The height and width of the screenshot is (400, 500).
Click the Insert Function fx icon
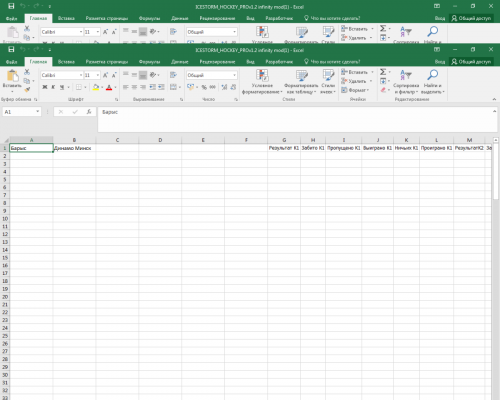[89, 112]
